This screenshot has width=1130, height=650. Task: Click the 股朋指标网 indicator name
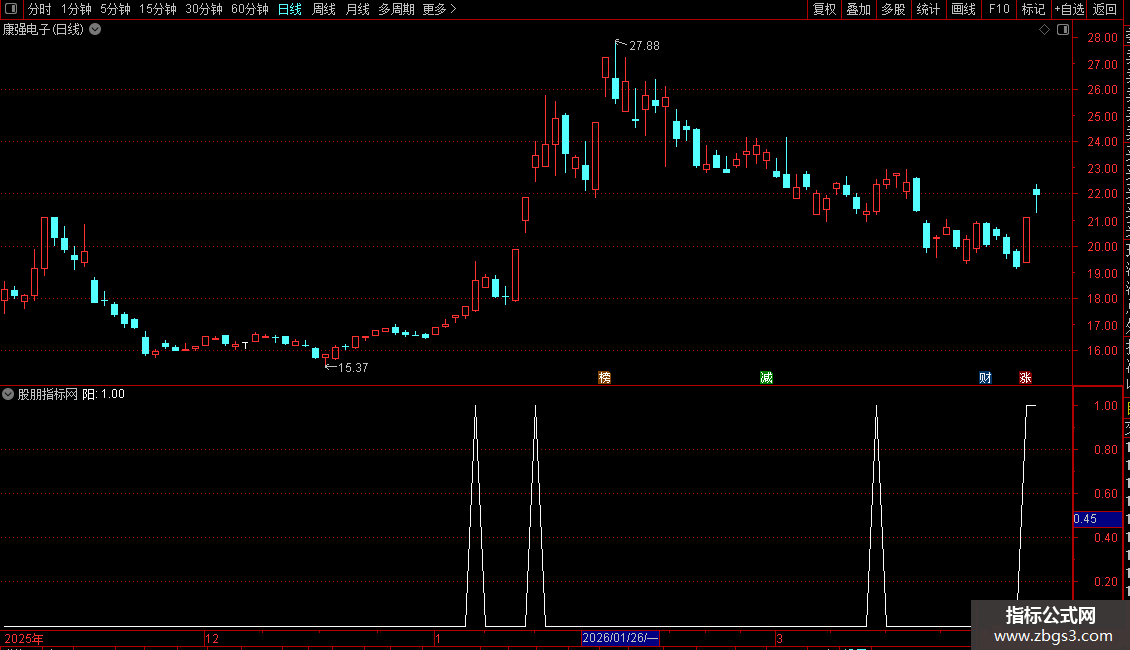[48, 394]
